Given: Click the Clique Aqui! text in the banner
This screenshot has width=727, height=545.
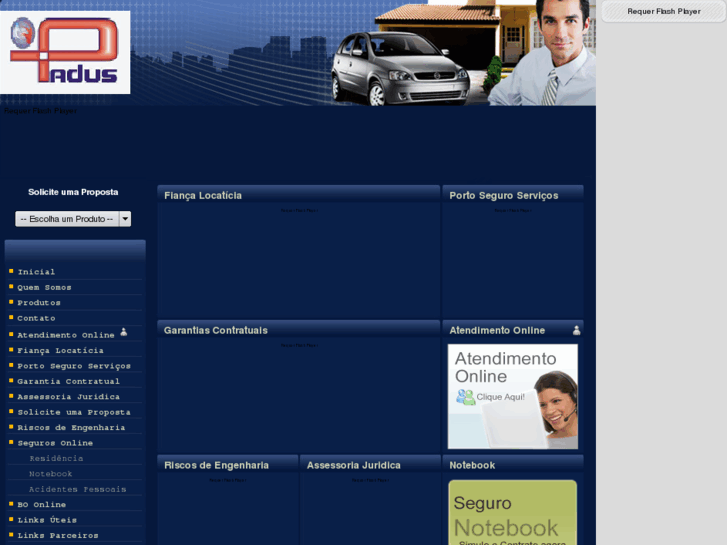Looking at the screenshot, I should 501,397.
